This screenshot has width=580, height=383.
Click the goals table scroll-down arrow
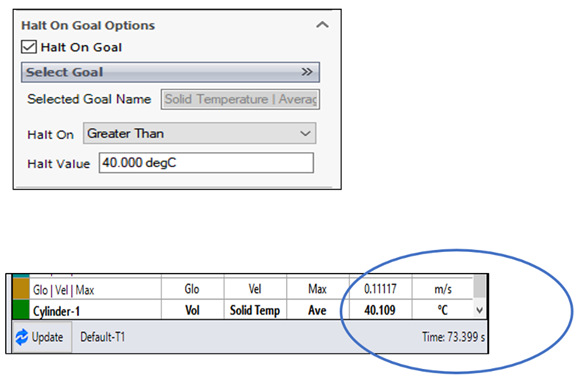click(x=479, y=310)
